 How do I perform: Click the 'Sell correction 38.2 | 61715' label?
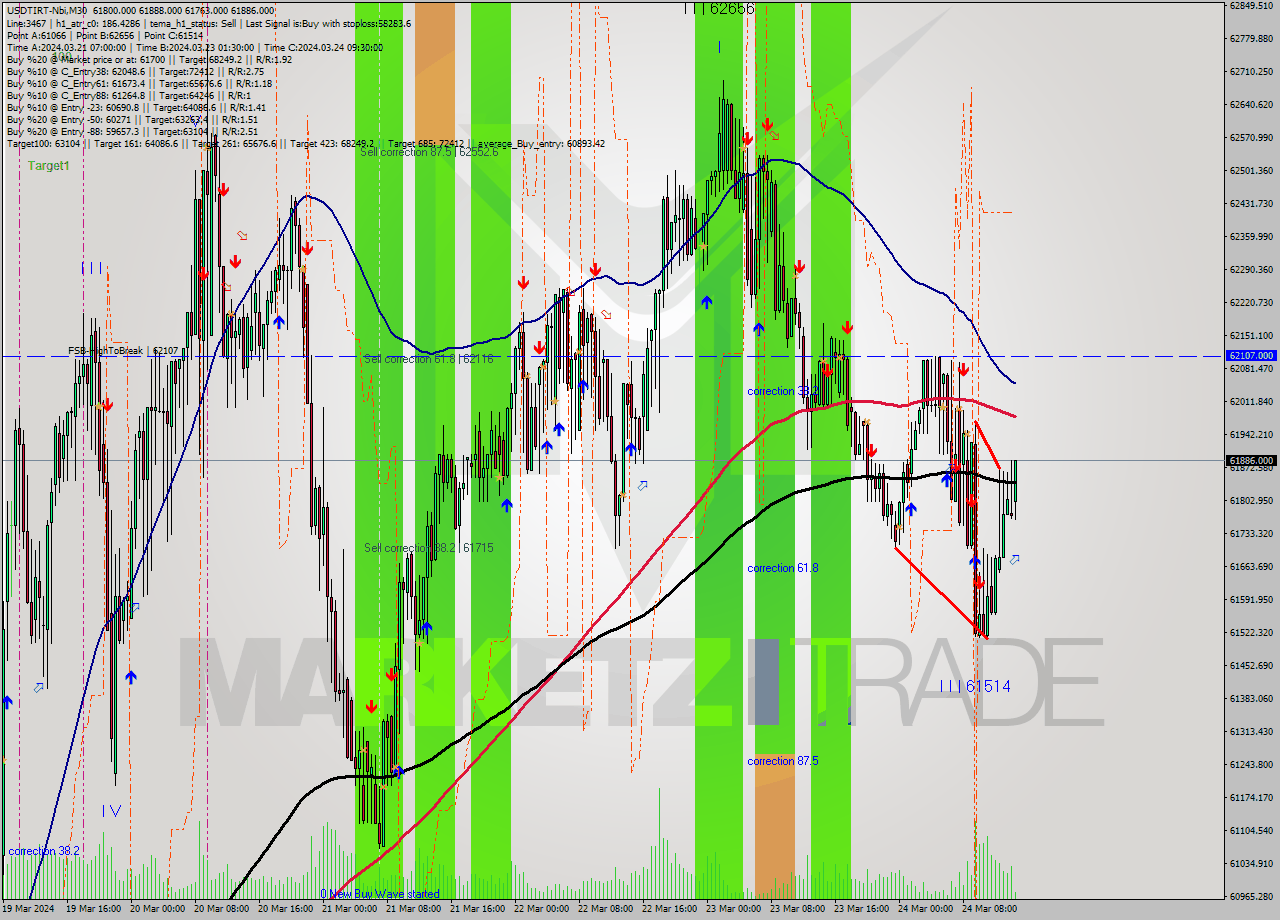pos(428,548)
